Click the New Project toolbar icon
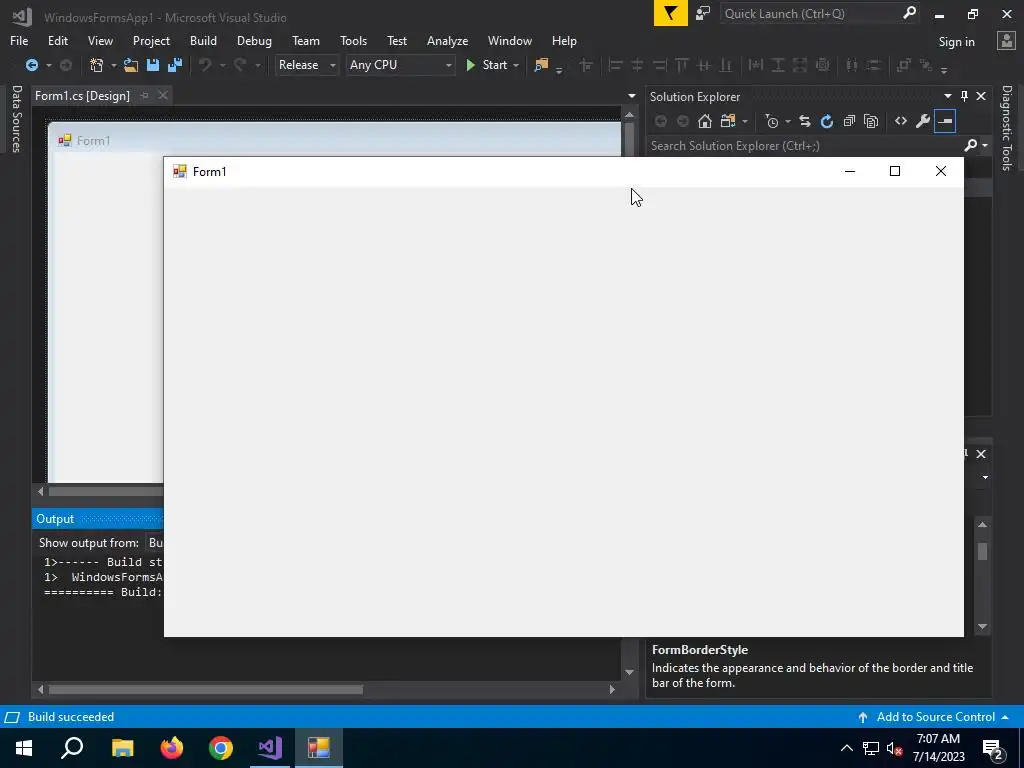This screenshot has width=1024, height=768. point(97,65)
